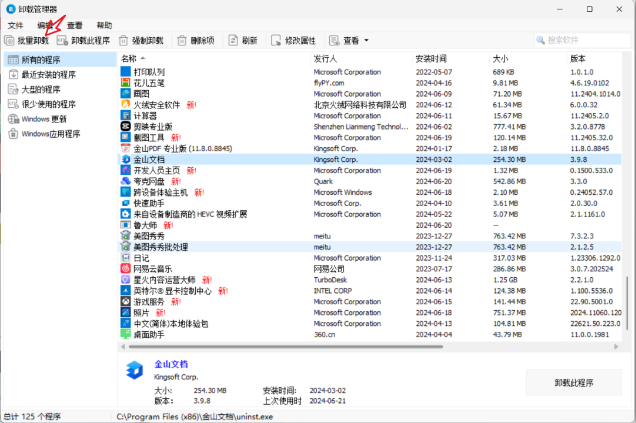This screenshot has height=423, width=636.
Task: Select 最近安装的程序 in the sidebar
Action: (49, 74)
